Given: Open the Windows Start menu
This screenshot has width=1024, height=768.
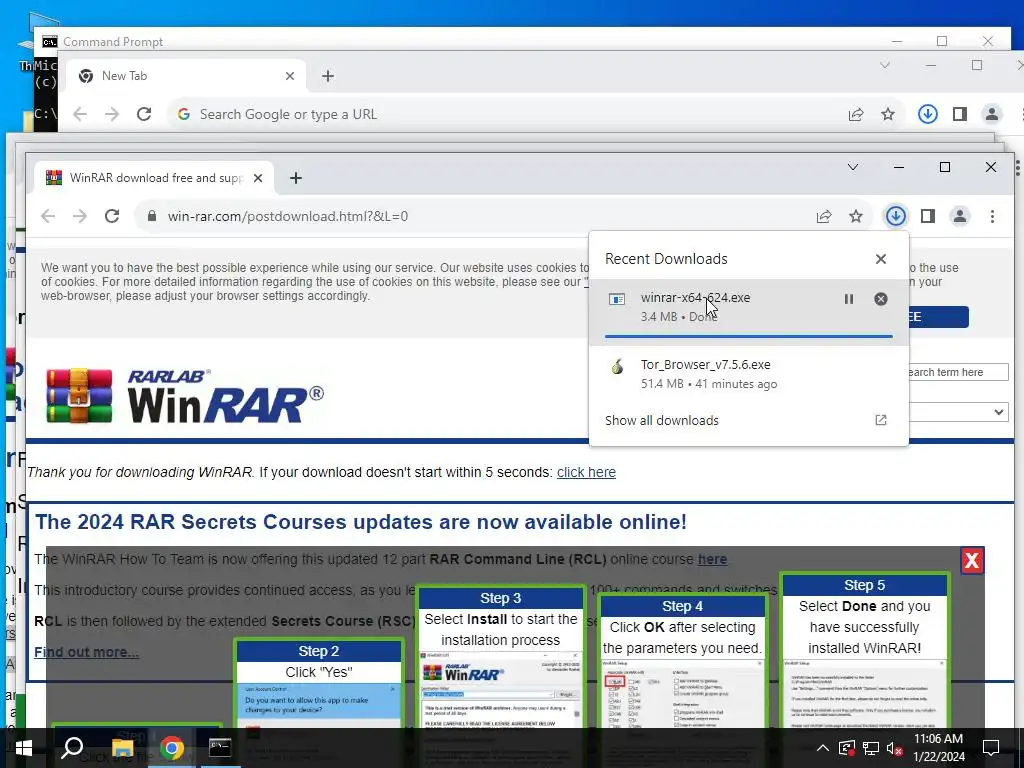Looking at the screenshot, I should point(23,748).
